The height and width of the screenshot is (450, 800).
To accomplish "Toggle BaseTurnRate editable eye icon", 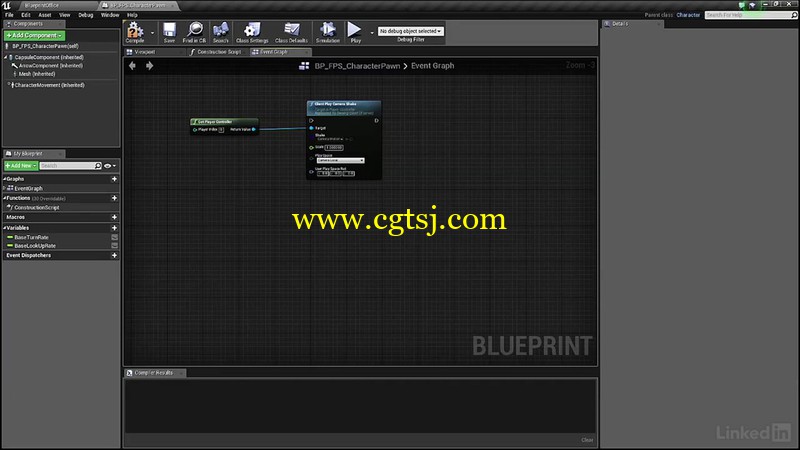I will click(x=114, y=237).
